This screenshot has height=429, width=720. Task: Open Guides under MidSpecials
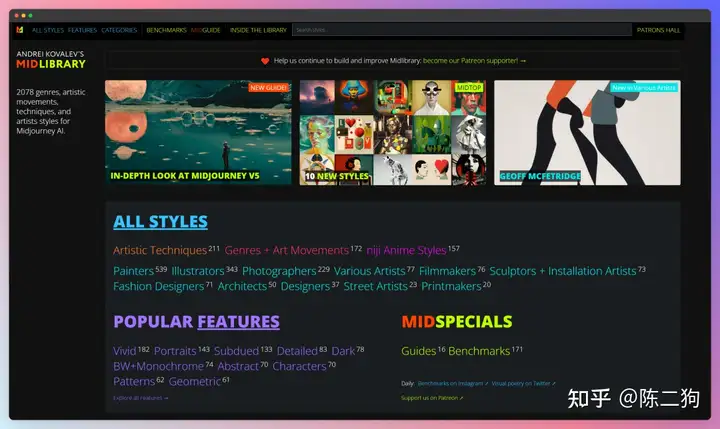point(418,351)
